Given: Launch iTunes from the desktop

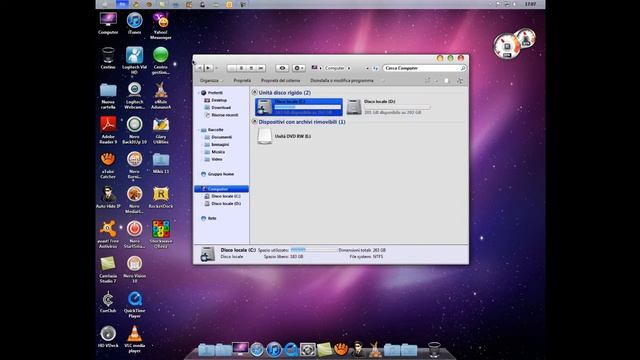Looking at the screenshot, I should [x=134, y=23].
